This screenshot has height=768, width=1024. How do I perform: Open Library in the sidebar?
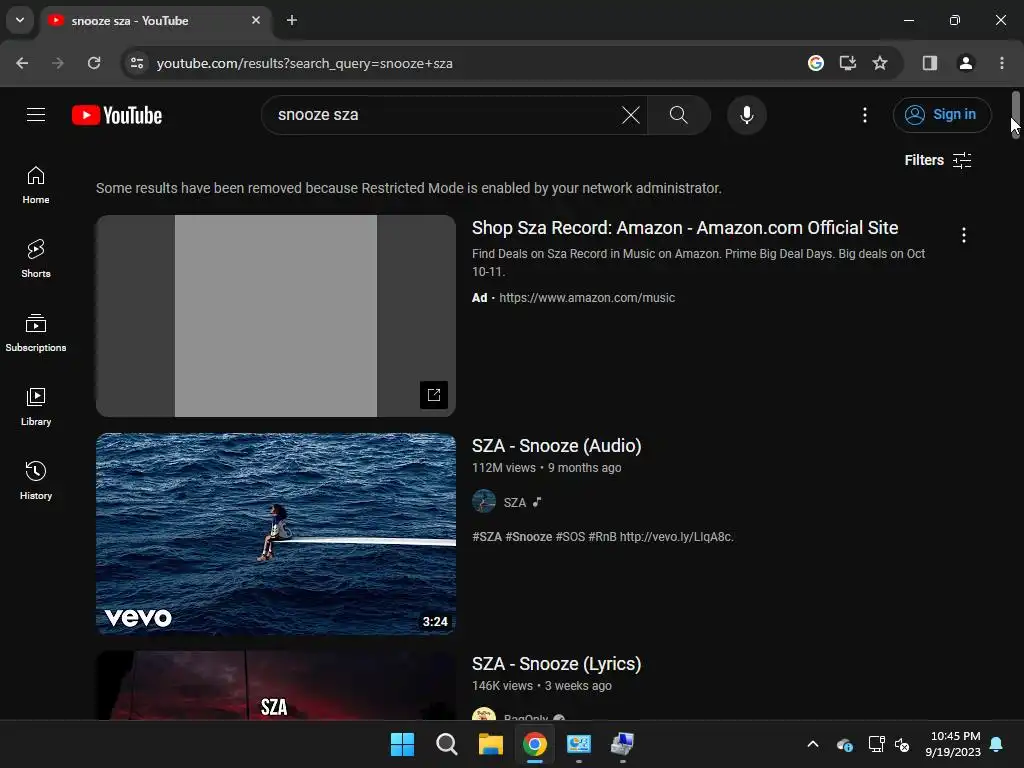pos(36,406)
